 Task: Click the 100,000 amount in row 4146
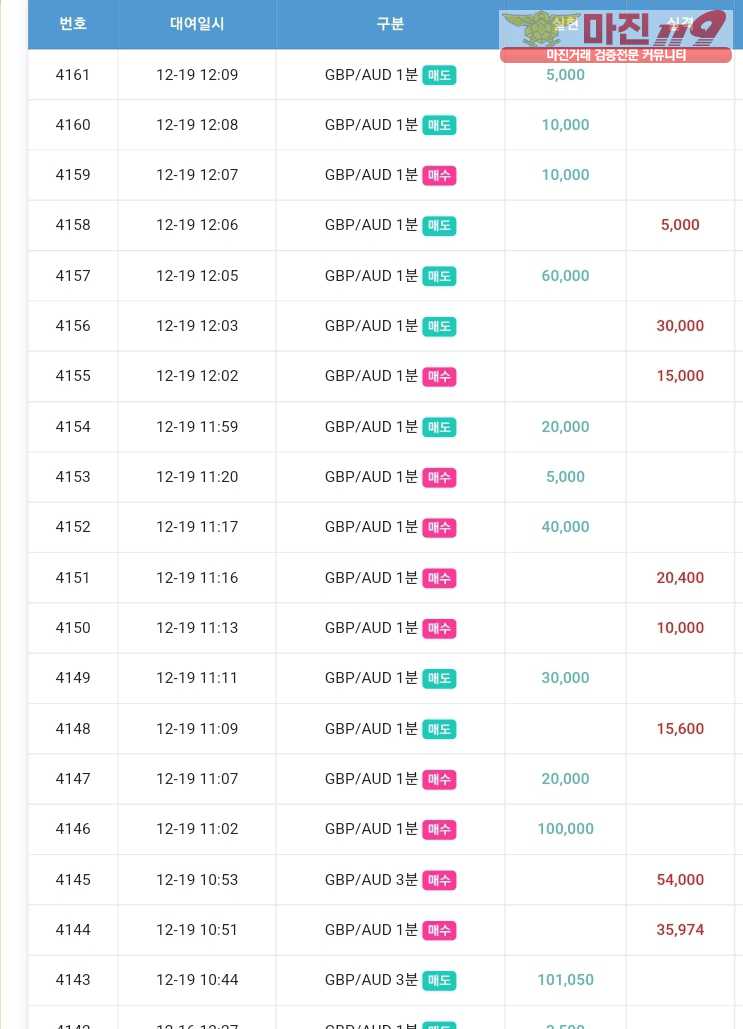565,829
